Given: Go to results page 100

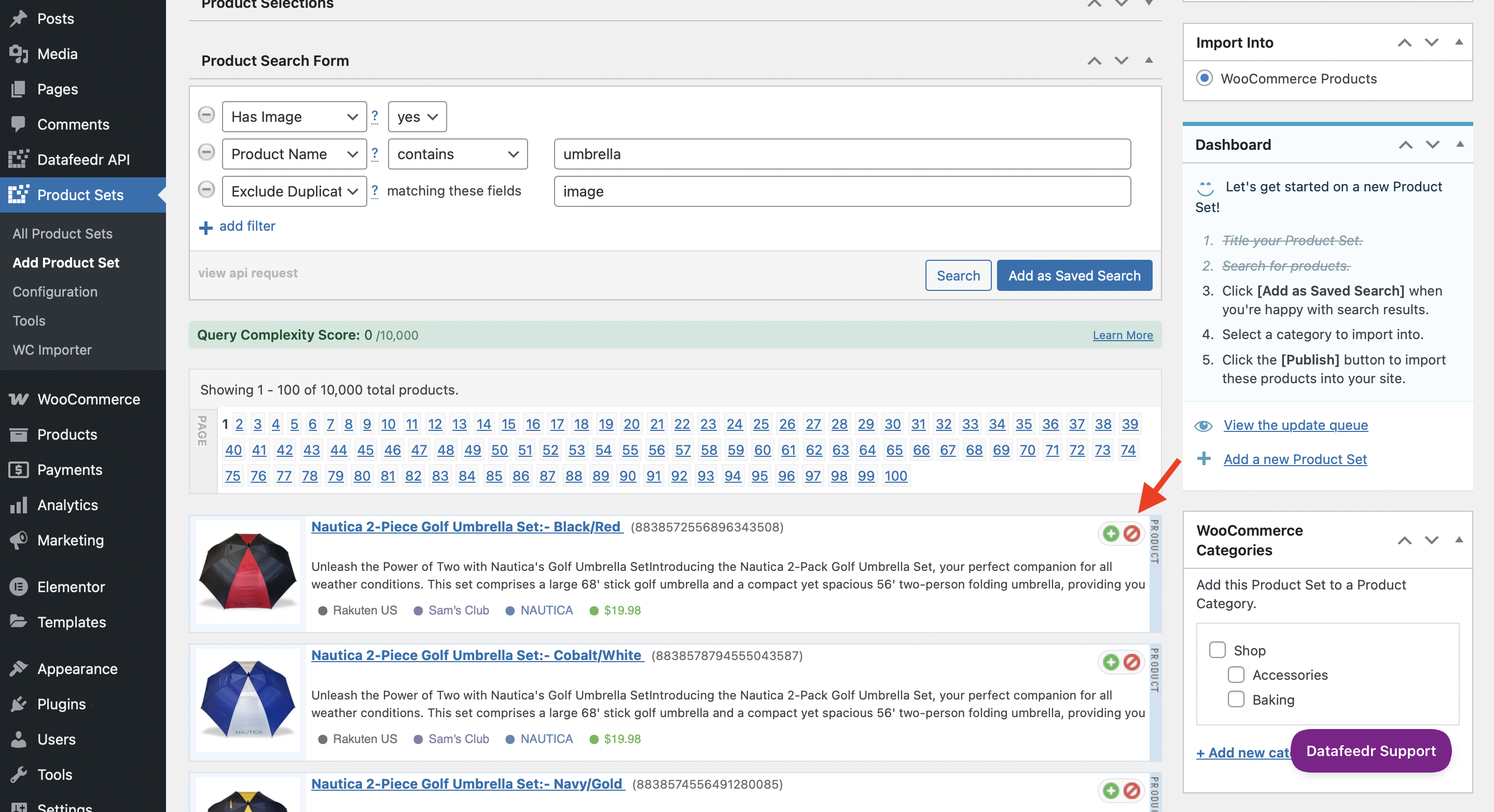Looking at the screenshot, I should click(x=895, y=476).
